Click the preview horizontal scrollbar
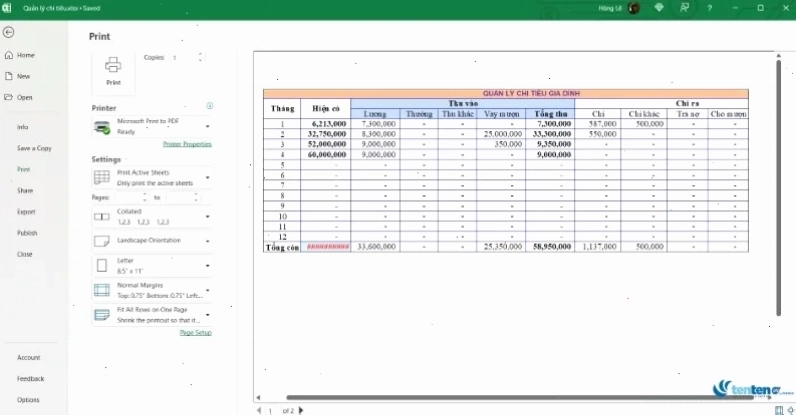The image size is (796, 416). [519, 397]
